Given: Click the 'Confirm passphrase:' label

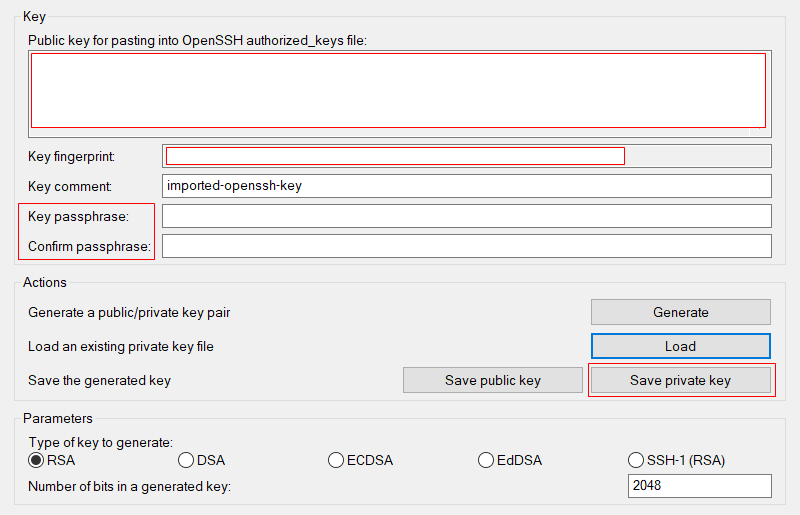Looking at the screenshot, I should tap(90, 247).
